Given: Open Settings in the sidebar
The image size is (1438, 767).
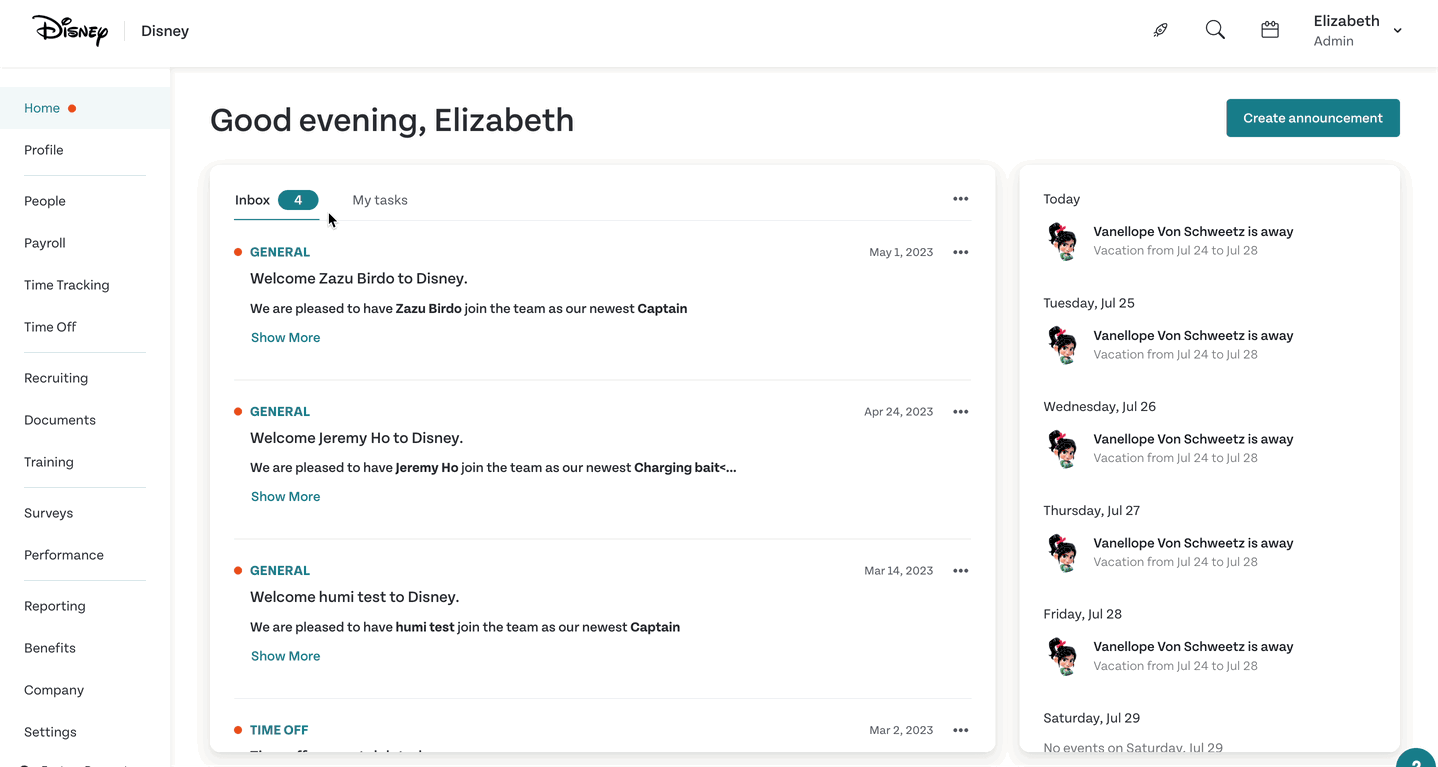Looking at the screenshot, I should tap(50, 732).
